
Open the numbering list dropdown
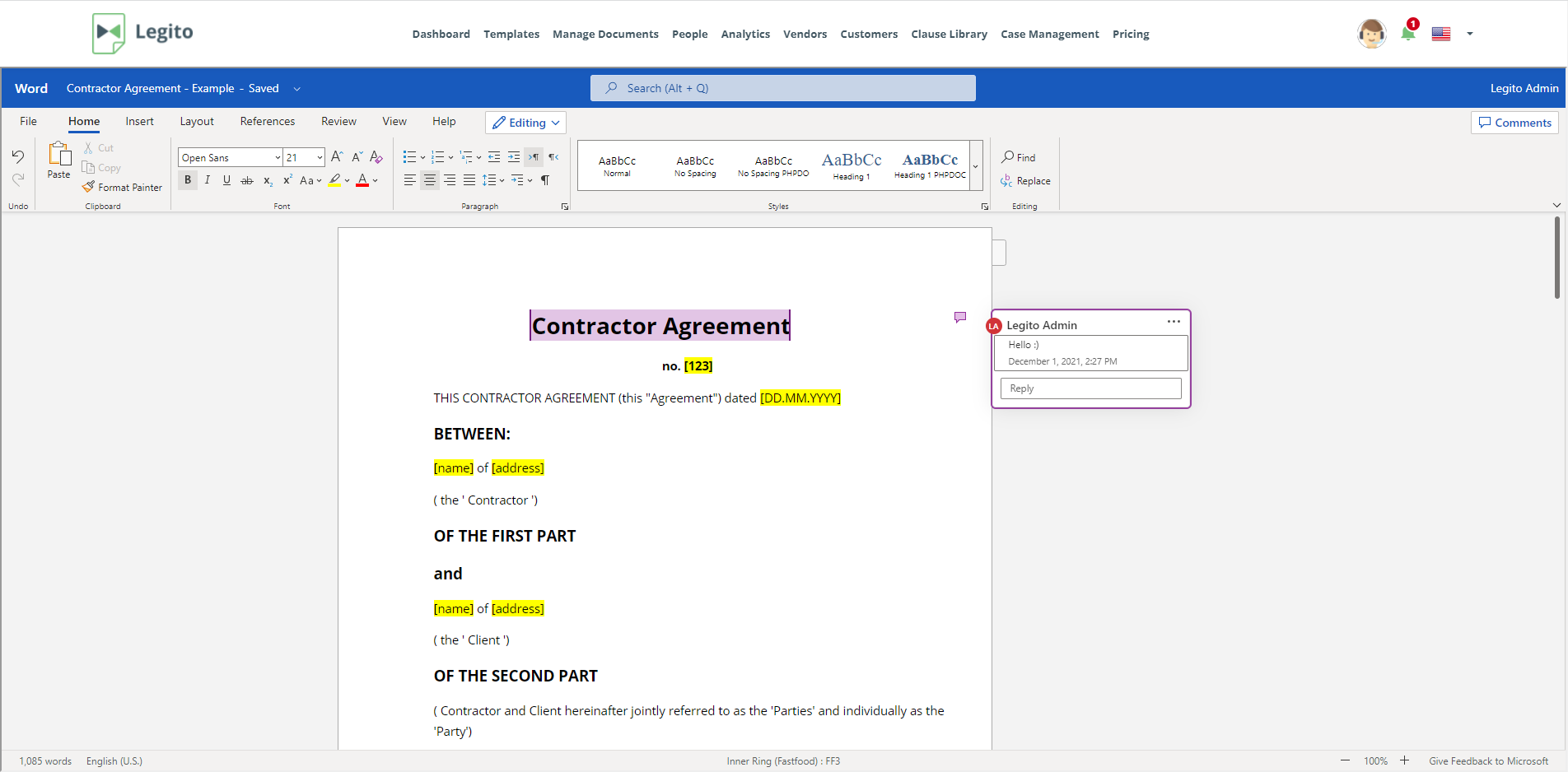click(x=451, y=156)
